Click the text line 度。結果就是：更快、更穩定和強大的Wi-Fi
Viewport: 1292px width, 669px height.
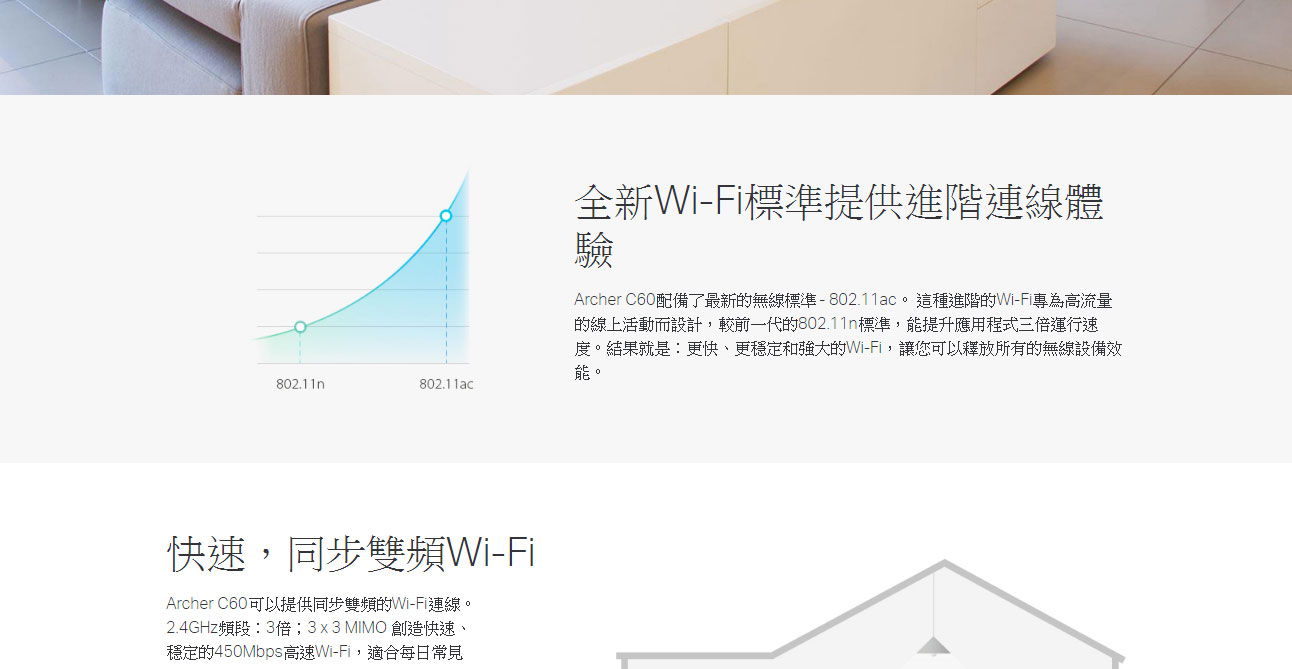848,348
